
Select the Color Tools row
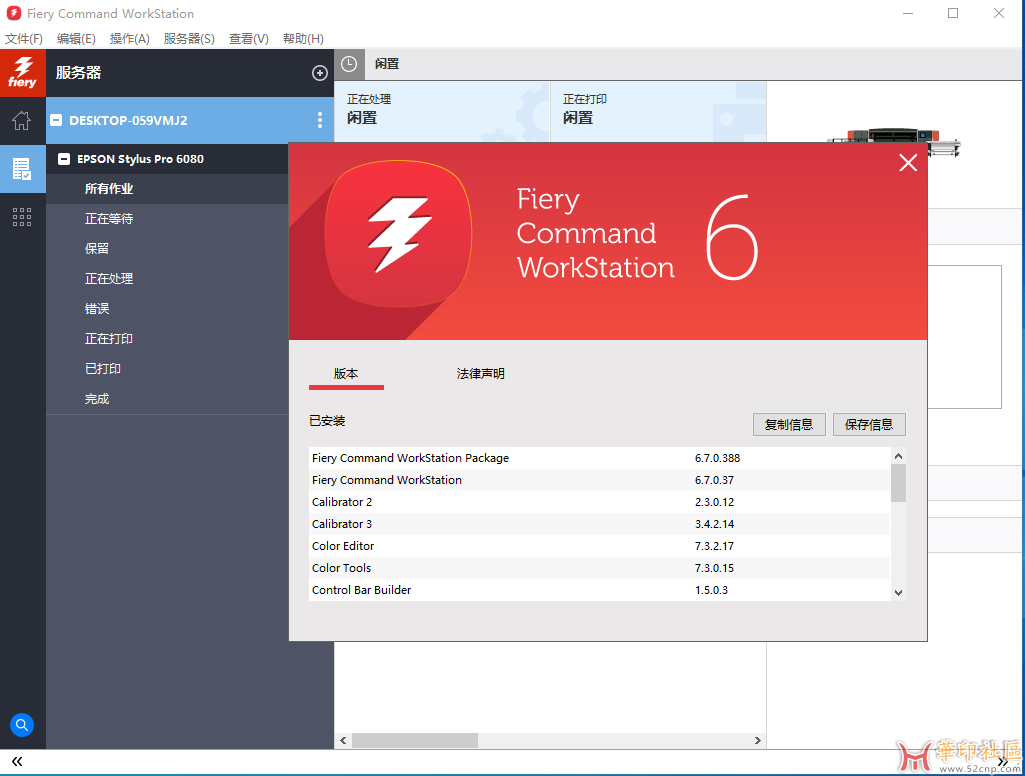599,568
